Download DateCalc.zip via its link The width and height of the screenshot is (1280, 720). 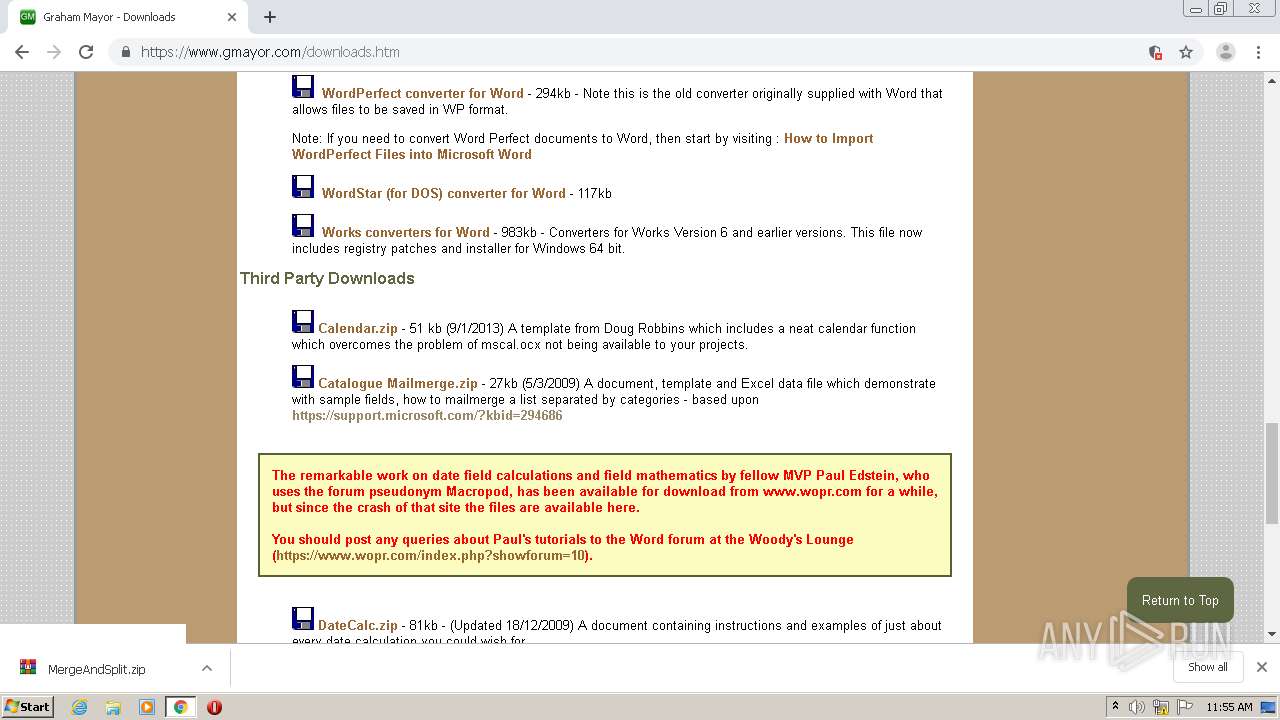coord(358,625)
